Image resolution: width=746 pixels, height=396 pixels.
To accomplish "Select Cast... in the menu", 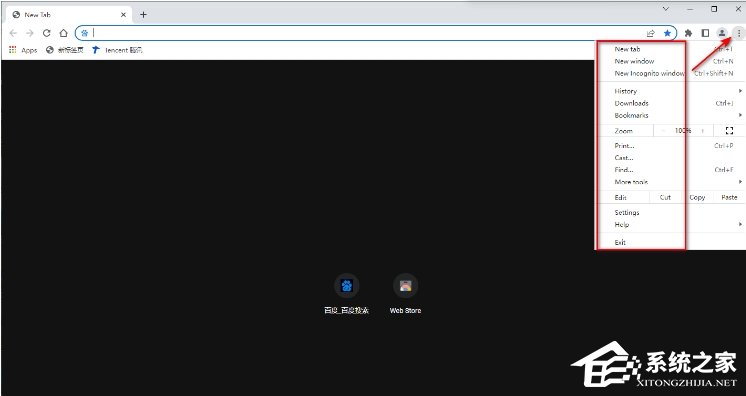I will pyautogui.click(x=670, y=158).
